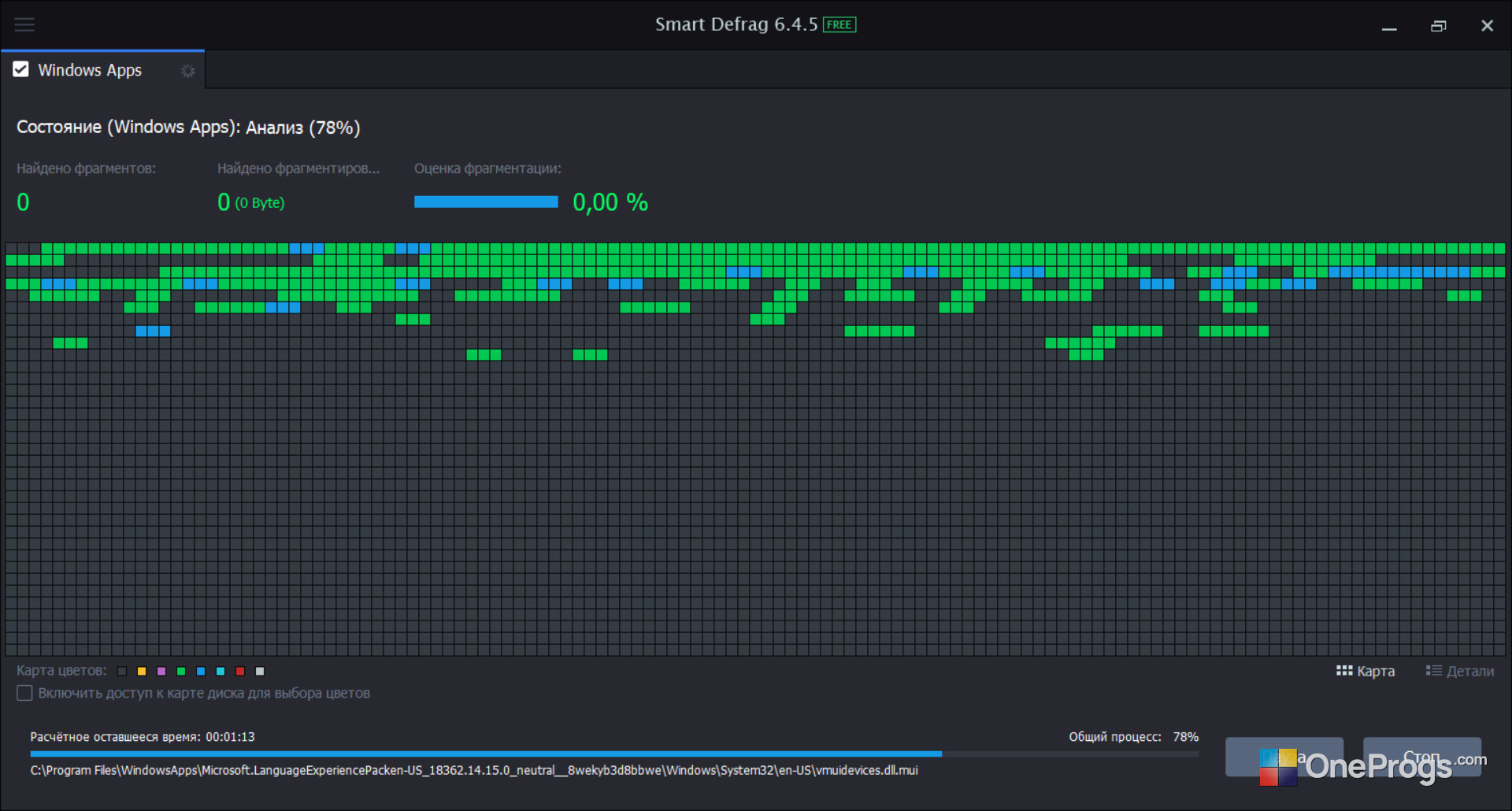
Task: Switch to the Карта map view
Action: 1366,671
